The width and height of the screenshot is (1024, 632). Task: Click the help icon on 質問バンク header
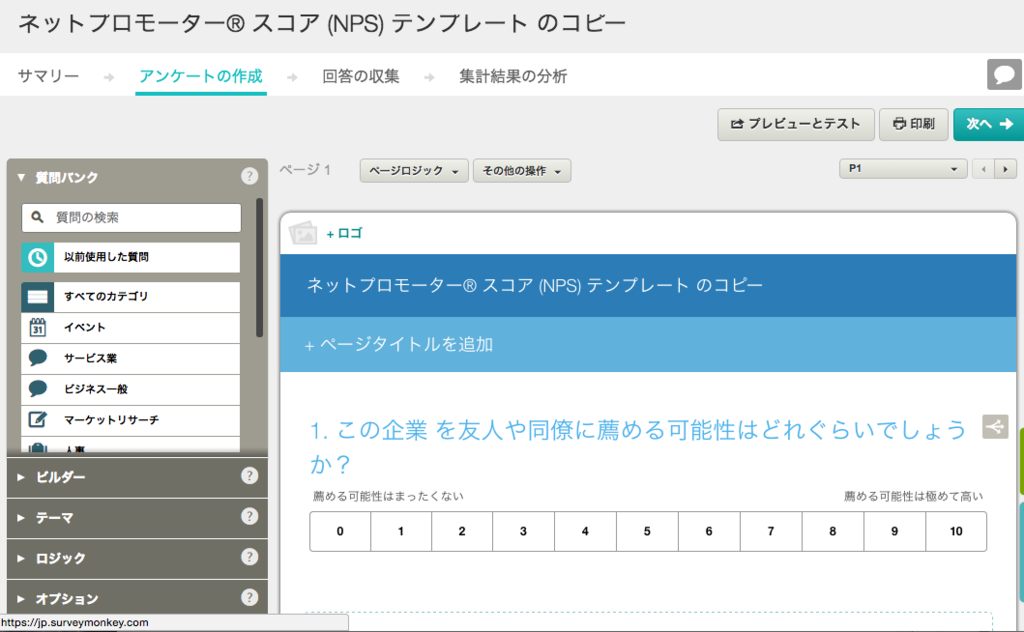[249, 176]
